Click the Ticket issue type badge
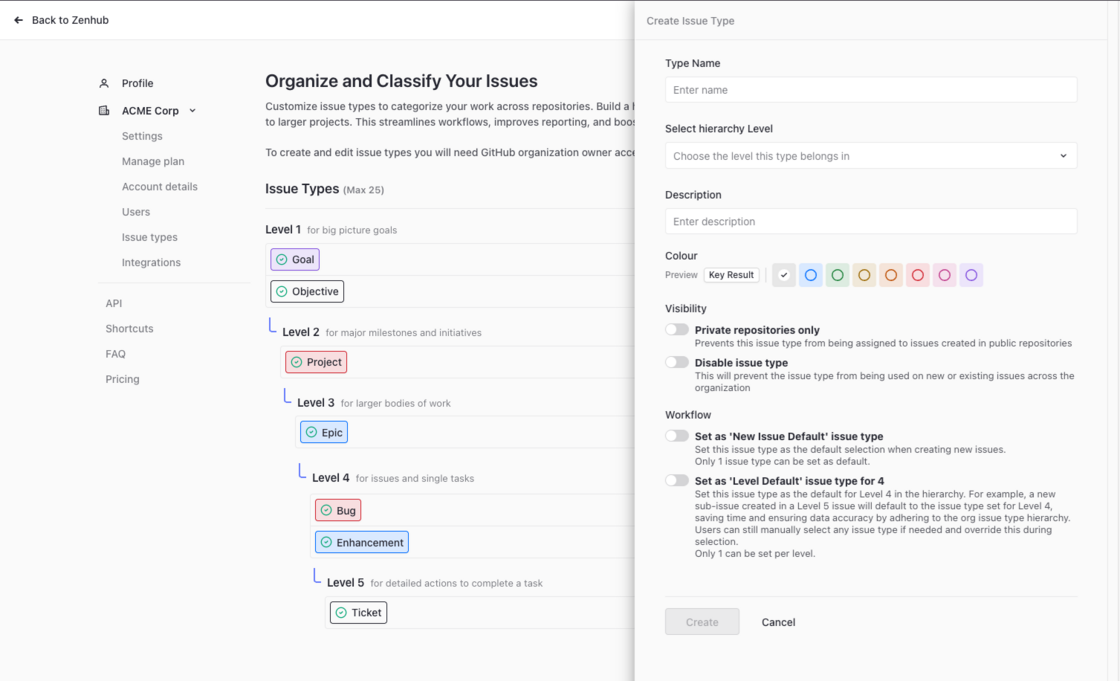This screenshot has height=681, width=1120. (x=358, y=612)
